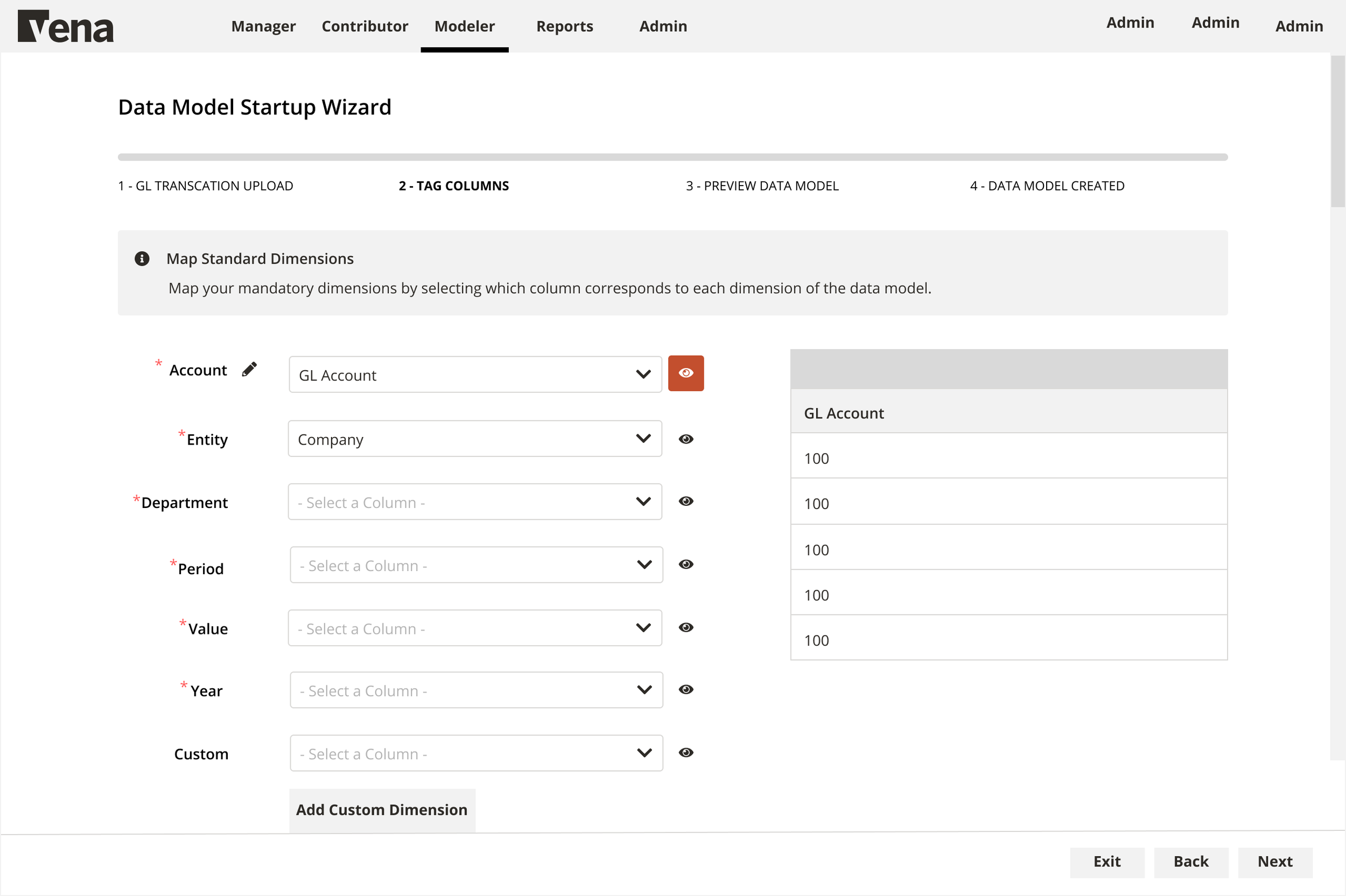1346x896 pixels.
Task: Click the highlighted eye icon next to GL Account
Action: point(686,372)
